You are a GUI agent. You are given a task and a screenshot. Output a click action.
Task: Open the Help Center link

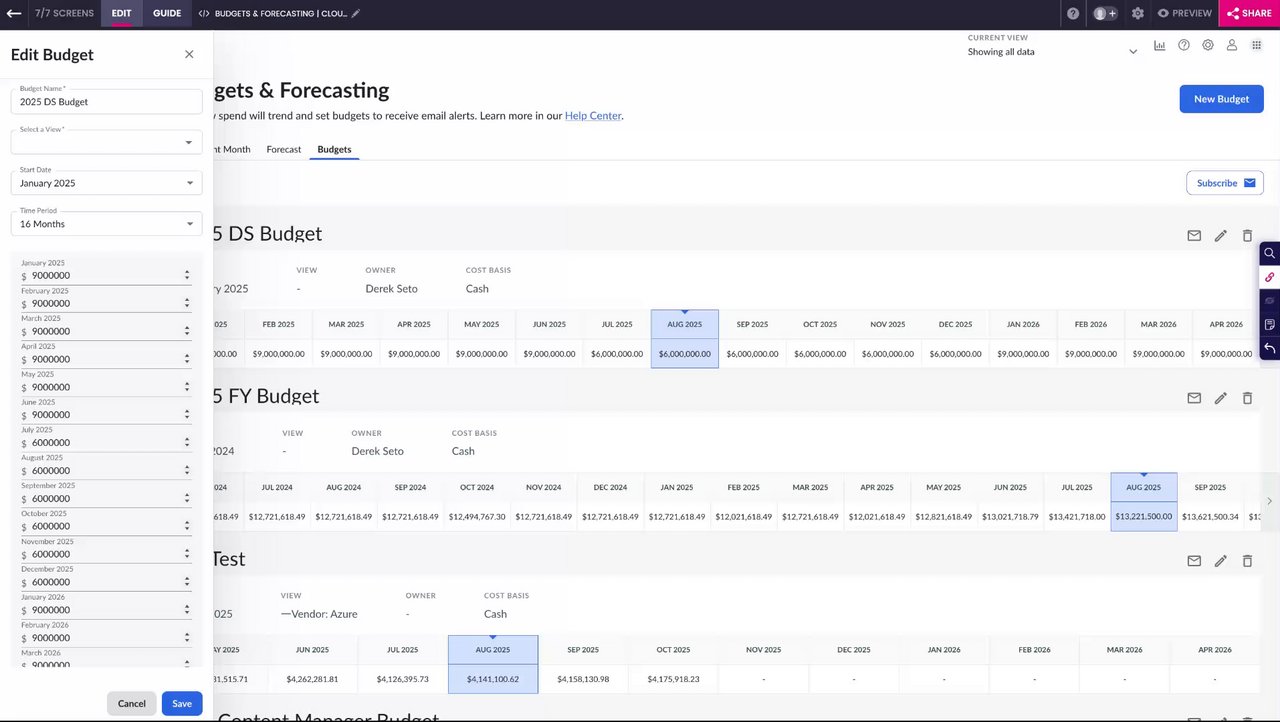point(593,116)
